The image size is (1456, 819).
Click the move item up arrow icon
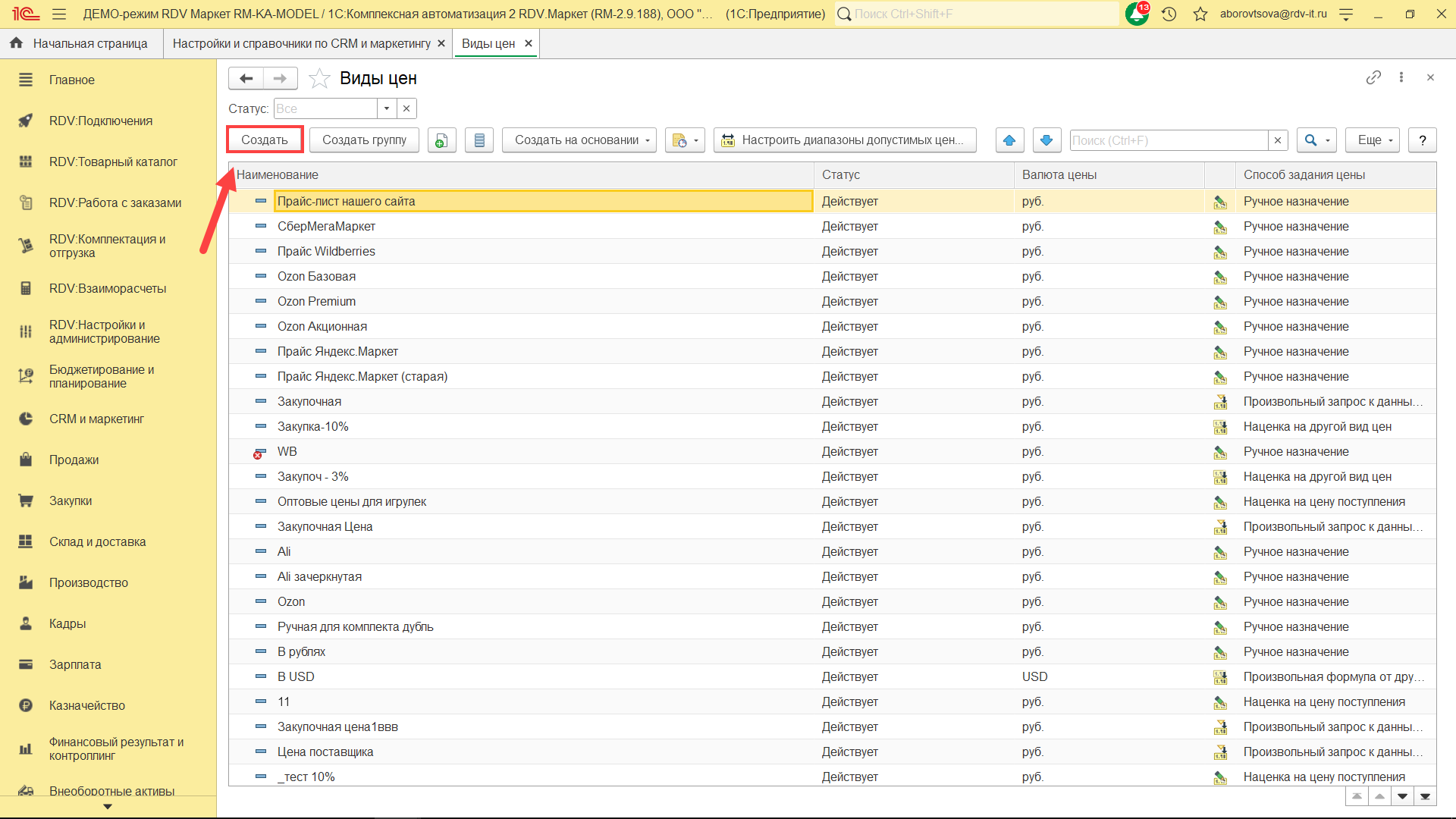(1009, 140)
